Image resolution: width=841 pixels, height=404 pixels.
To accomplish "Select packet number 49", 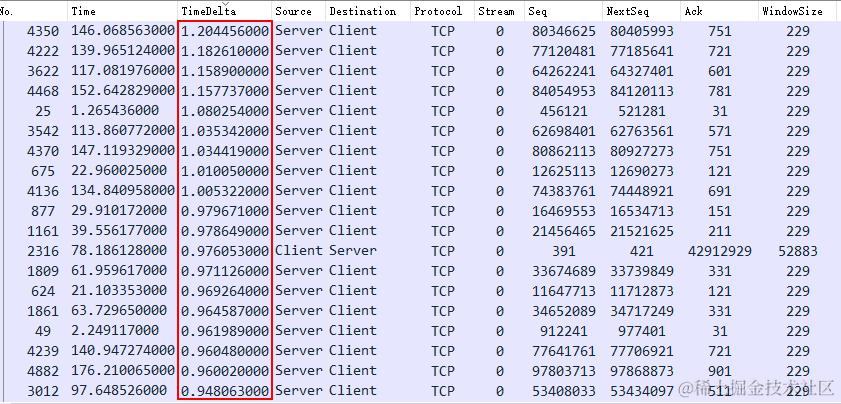I will click(x=43, y=331).
